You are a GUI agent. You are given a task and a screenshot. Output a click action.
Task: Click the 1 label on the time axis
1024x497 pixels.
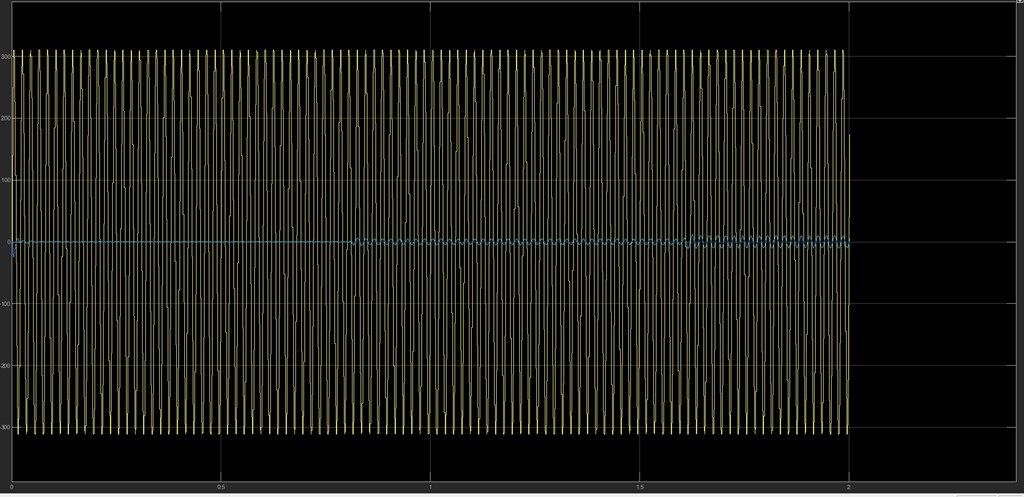pos(430,487)
